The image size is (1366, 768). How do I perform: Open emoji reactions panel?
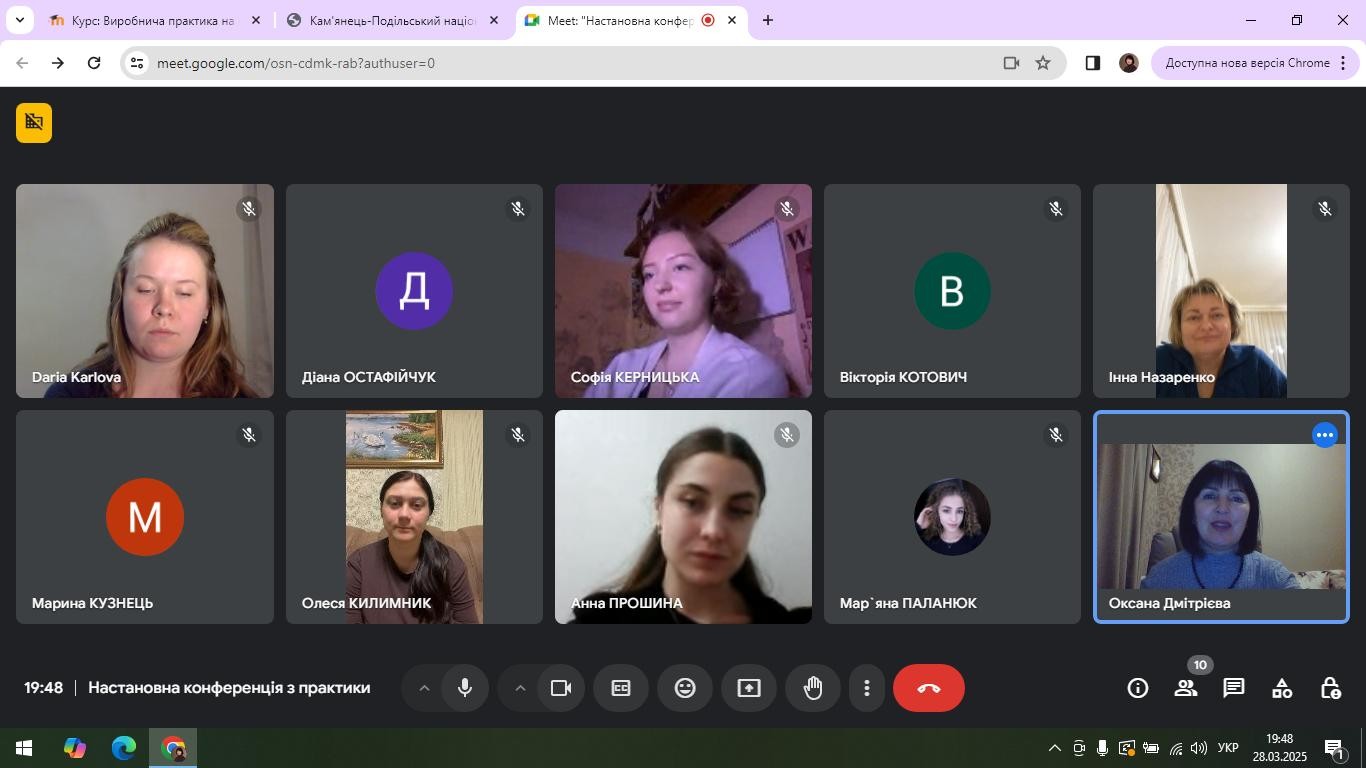[685, 688]
